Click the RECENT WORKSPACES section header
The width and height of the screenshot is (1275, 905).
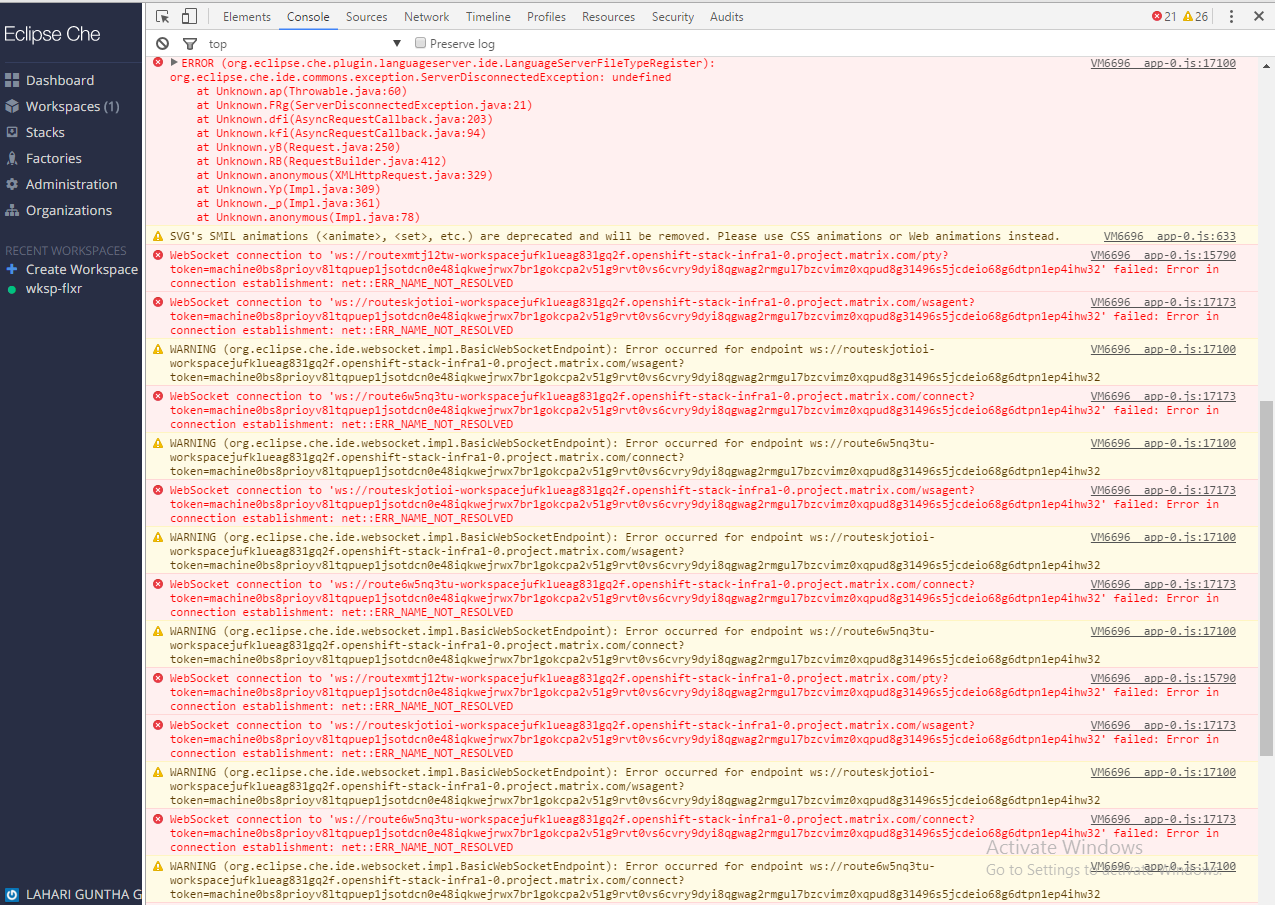(66, 250)
